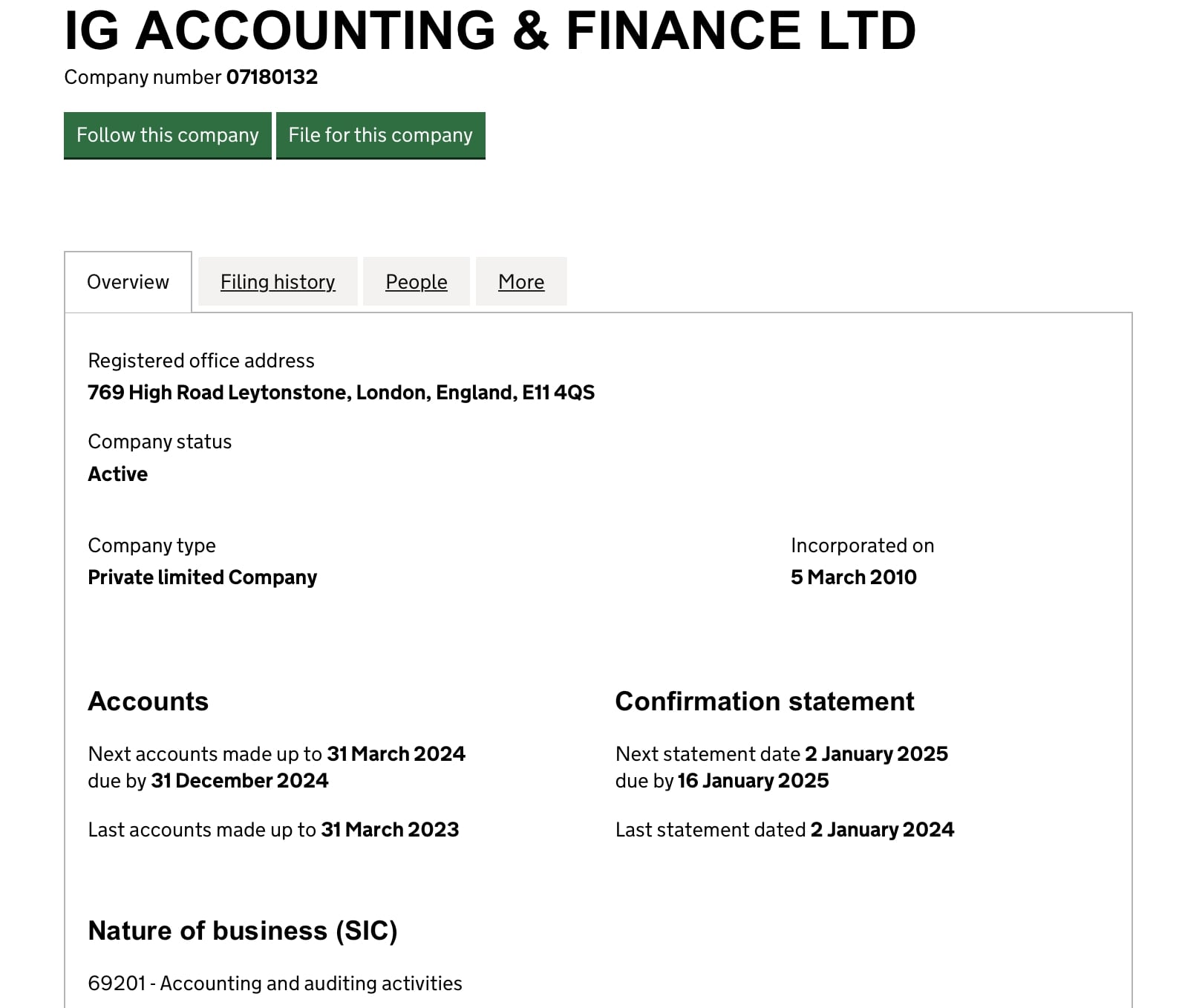Open the More tab

pyautogui.click(x=521, y=282)
